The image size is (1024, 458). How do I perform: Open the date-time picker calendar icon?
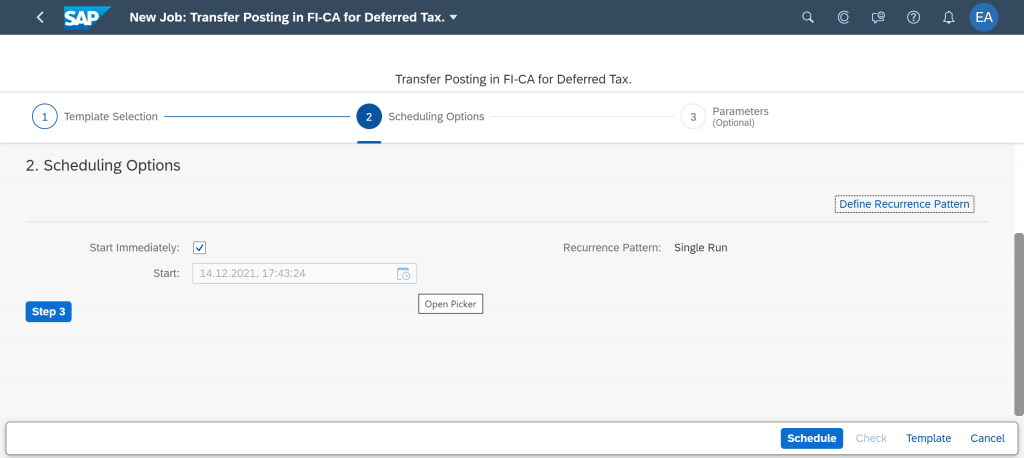pos(404,274)
